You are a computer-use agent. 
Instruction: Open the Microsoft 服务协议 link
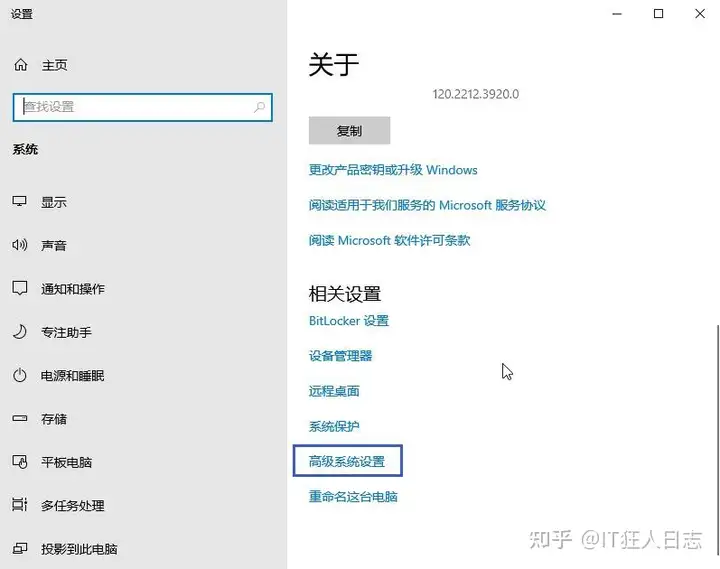pos(427,205)
